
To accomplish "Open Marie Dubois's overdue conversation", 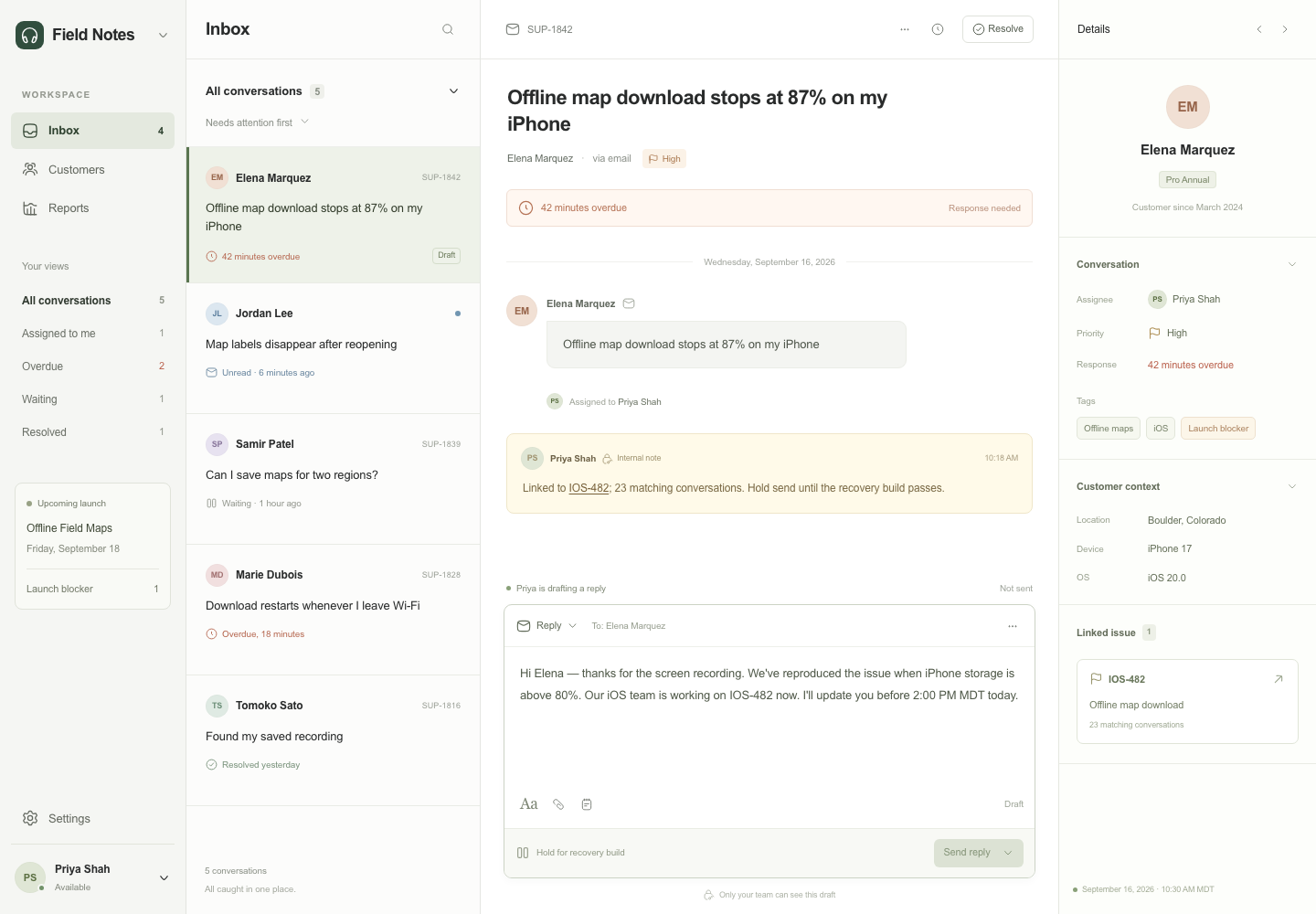I will (334, 610).
